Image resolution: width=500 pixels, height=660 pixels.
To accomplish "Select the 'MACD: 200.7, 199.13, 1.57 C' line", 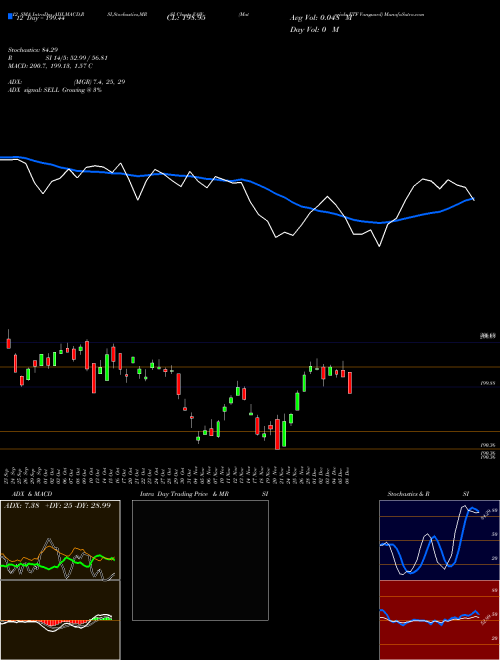I will click(50, 66).
